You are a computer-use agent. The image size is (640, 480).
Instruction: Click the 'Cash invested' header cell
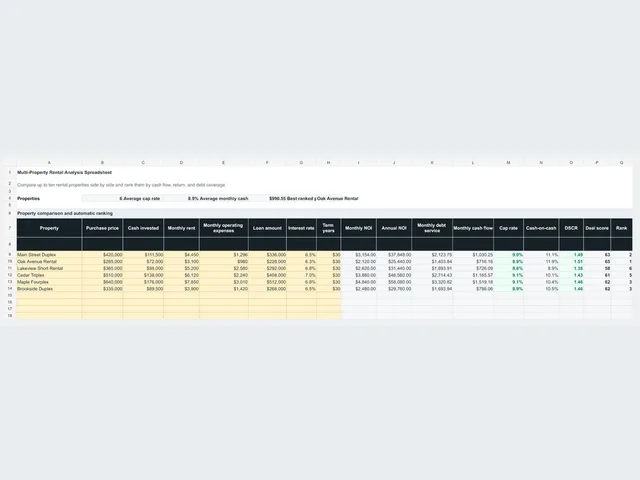click(x=143, y=228)
